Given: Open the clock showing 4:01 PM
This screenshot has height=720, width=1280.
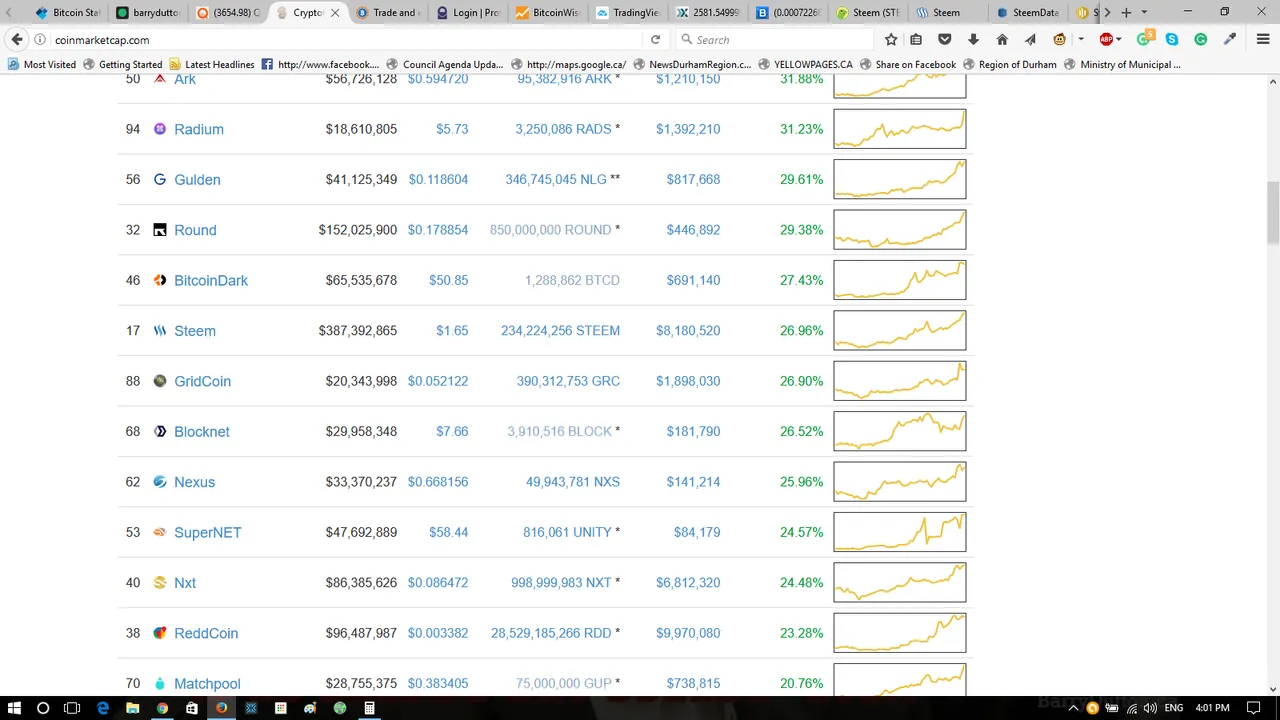Looking at the screenshot, I should (1212, 708).
